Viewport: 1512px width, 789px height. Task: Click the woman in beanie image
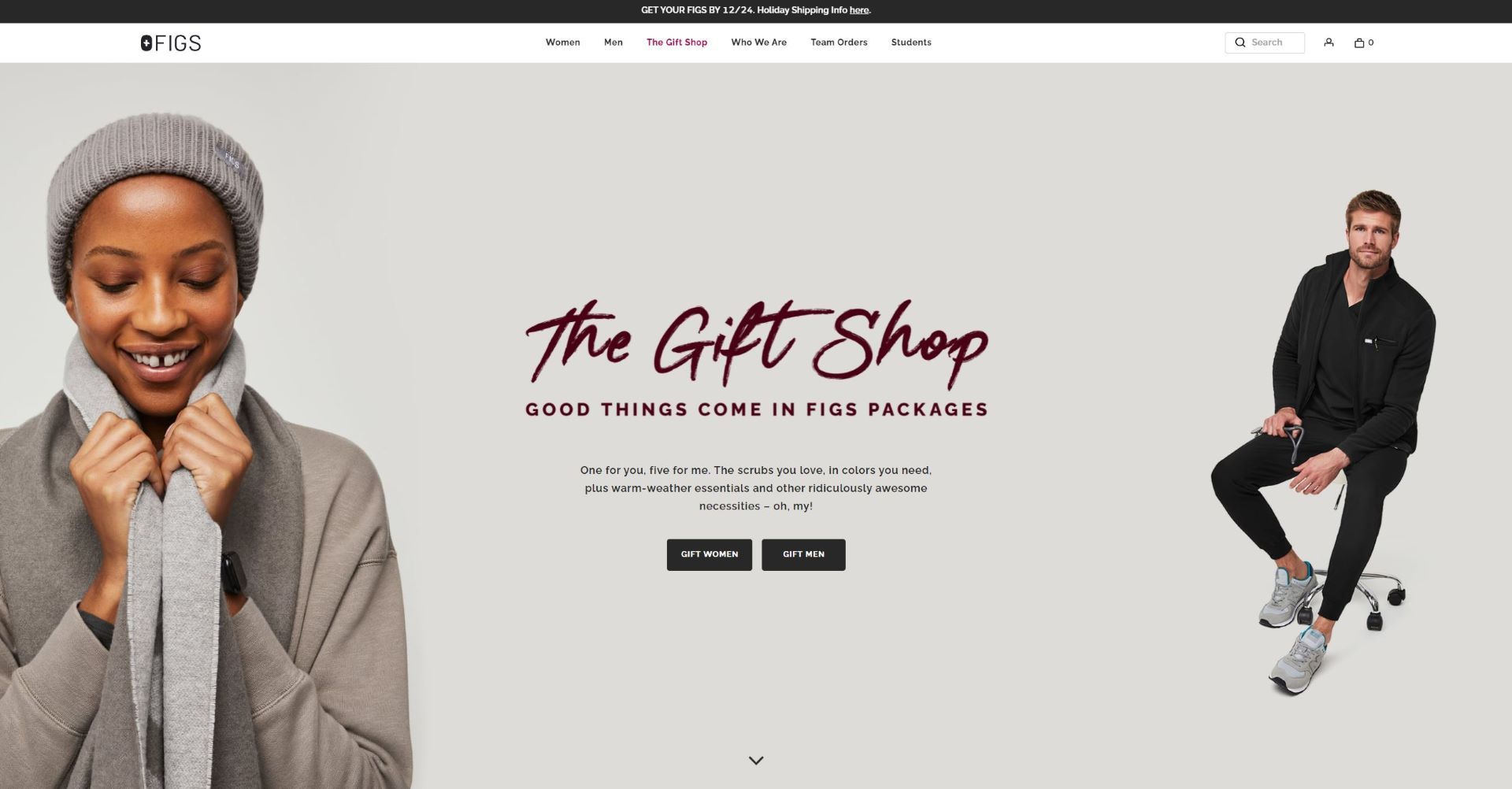pyautogui.click(x=206, y=450)
